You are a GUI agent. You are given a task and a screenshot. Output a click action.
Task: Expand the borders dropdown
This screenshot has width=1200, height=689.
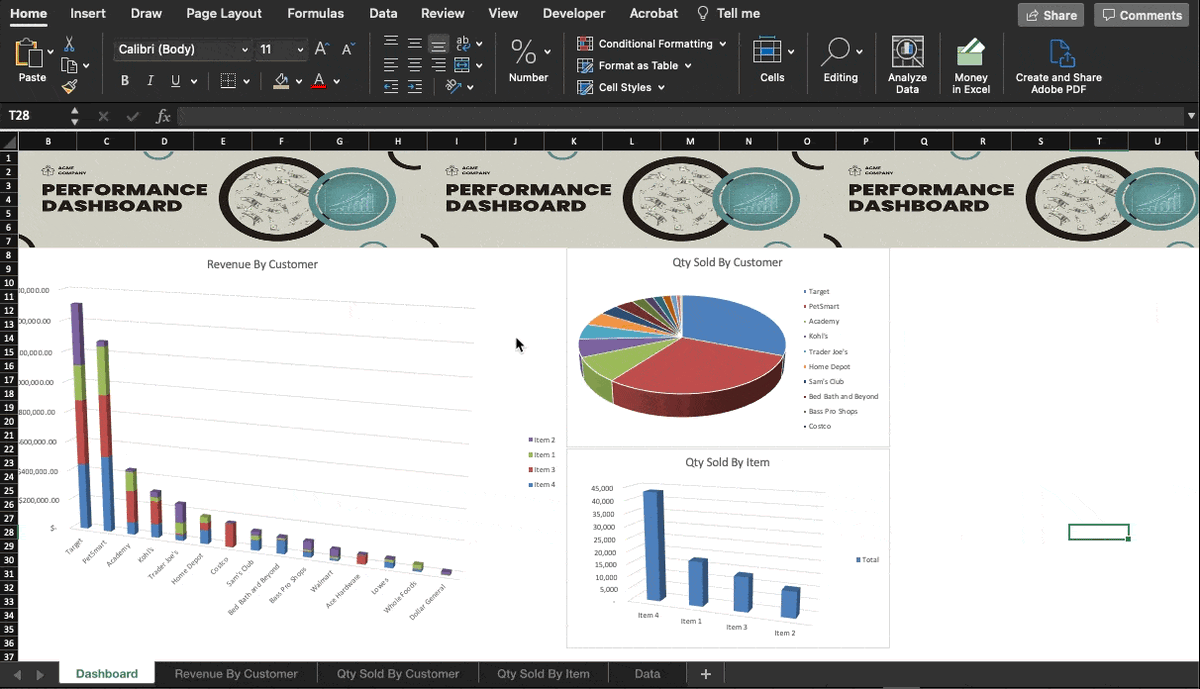click(246, 80)
